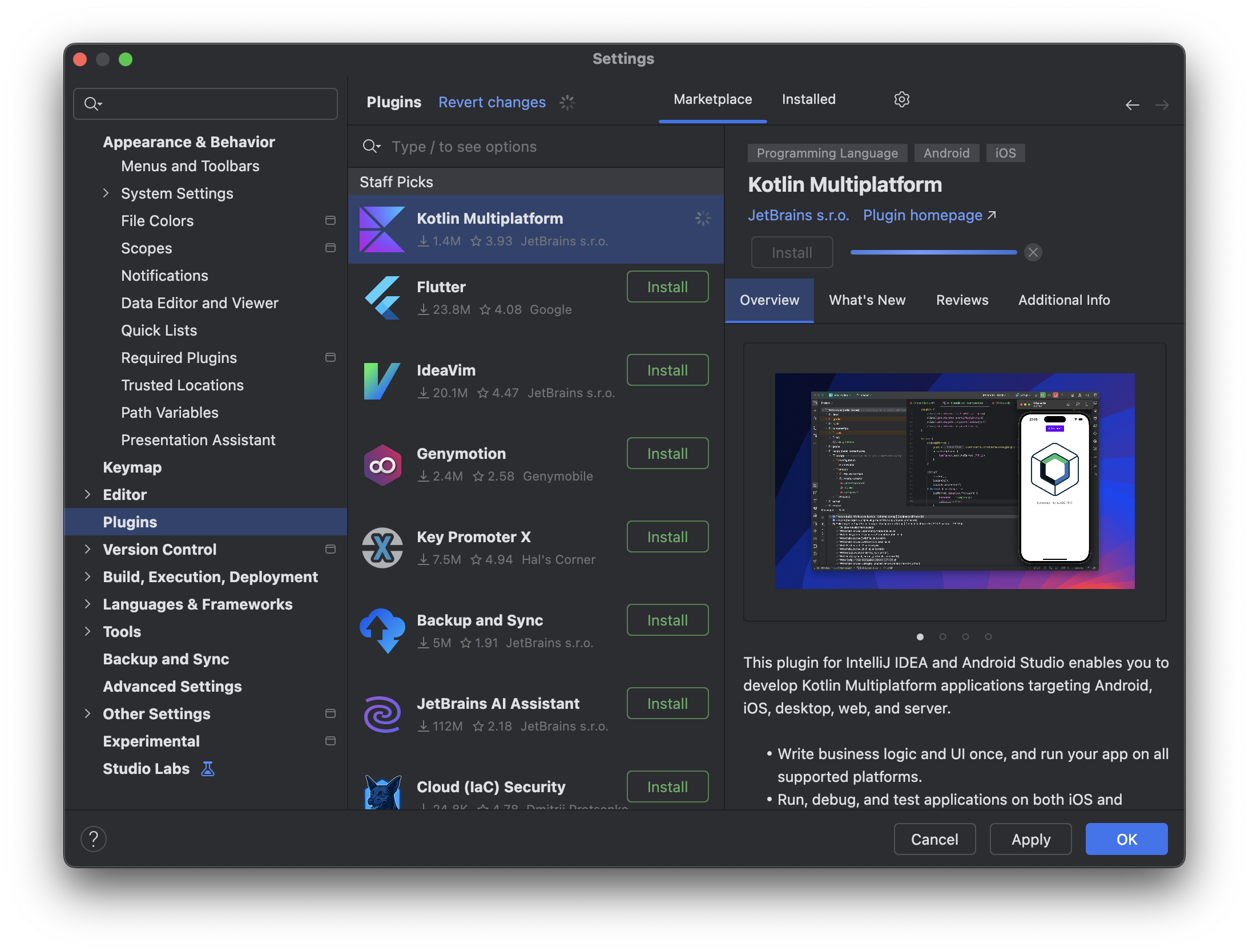Image resolution: width=1249 pixels, height=952 pixels.
Task: Navigate back with the left arrow
Action: tap(1133, 105)
